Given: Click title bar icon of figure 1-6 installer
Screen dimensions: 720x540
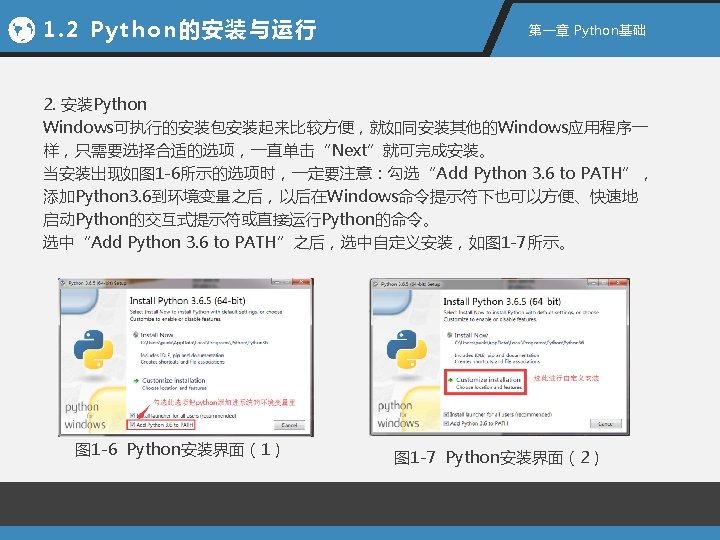Looking at the screenshot, I should [64, 283].
